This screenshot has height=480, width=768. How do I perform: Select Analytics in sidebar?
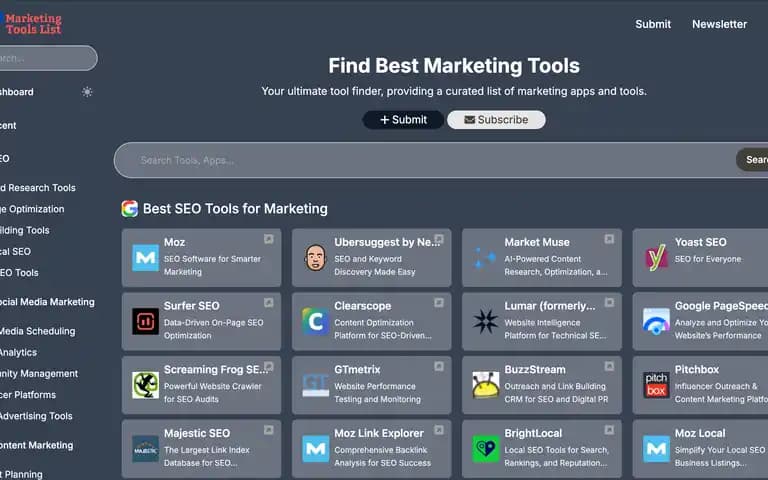(18, 352)
